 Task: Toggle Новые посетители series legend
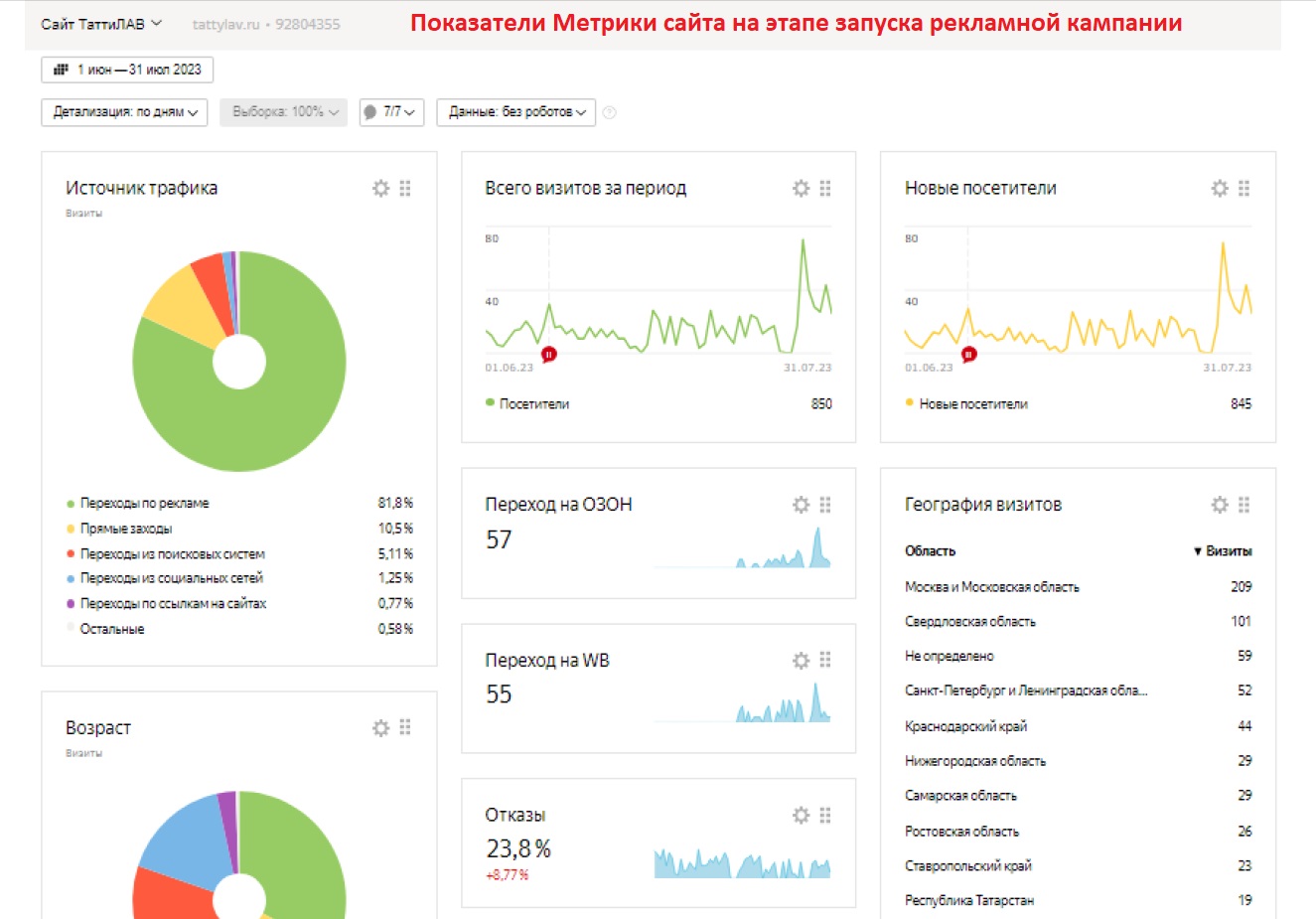coord(966,403)
